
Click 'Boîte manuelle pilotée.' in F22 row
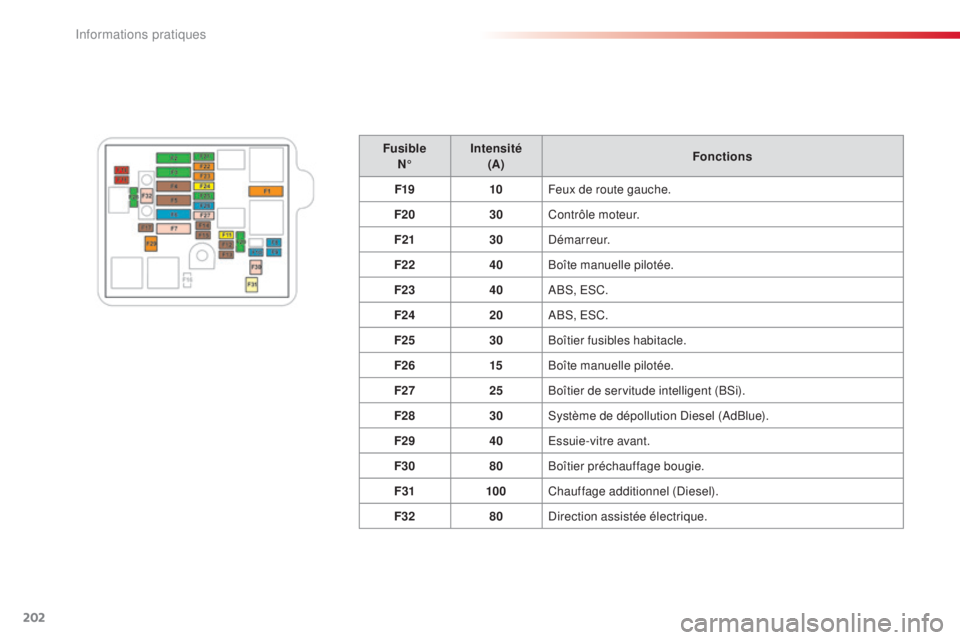tap(610, 265)
